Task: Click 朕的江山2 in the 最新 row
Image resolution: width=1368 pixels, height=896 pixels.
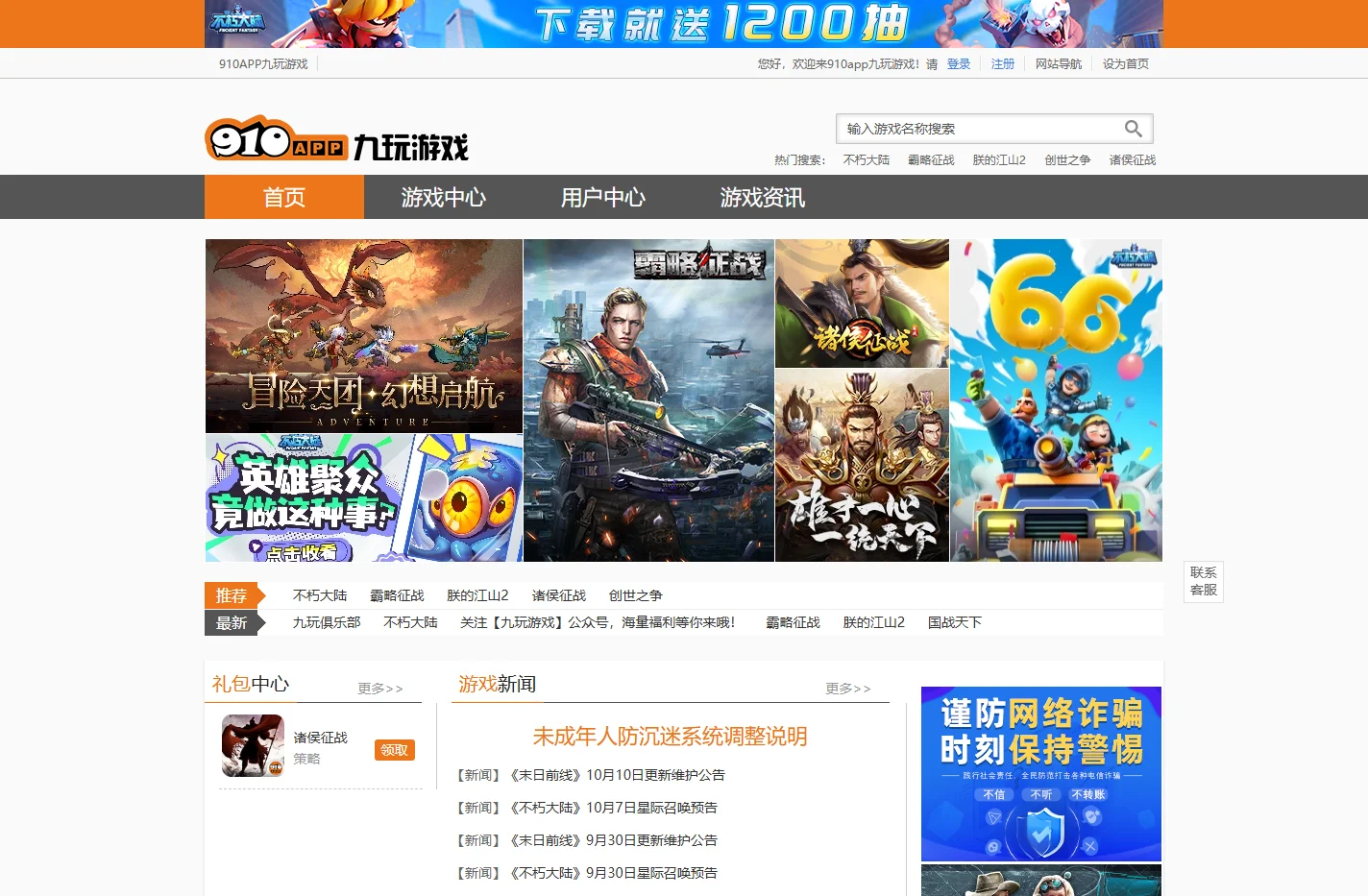Action: [874, 622]
